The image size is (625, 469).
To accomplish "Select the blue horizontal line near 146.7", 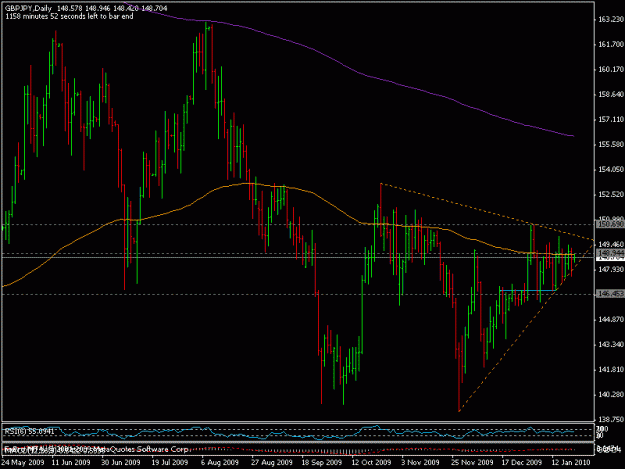I will pyautogui.click(x=527, y=290).
